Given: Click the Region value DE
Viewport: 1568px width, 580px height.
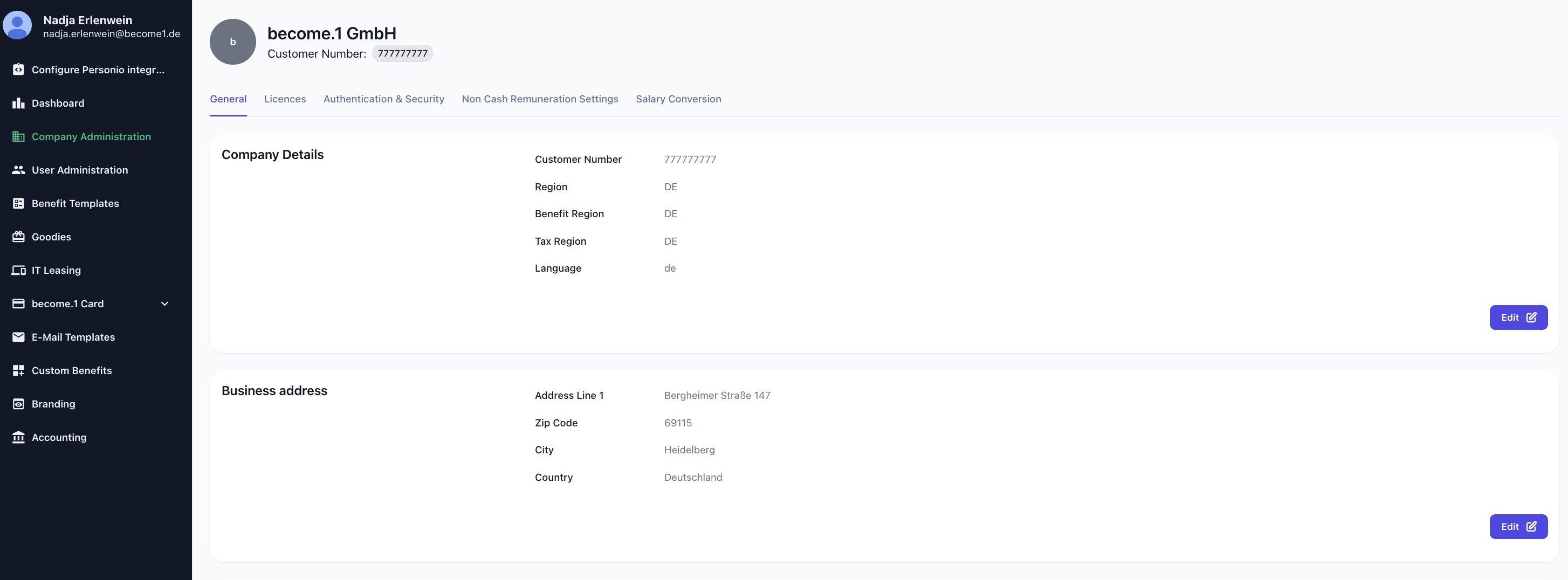Looking at the screenshot, I should tap(670, 187).
